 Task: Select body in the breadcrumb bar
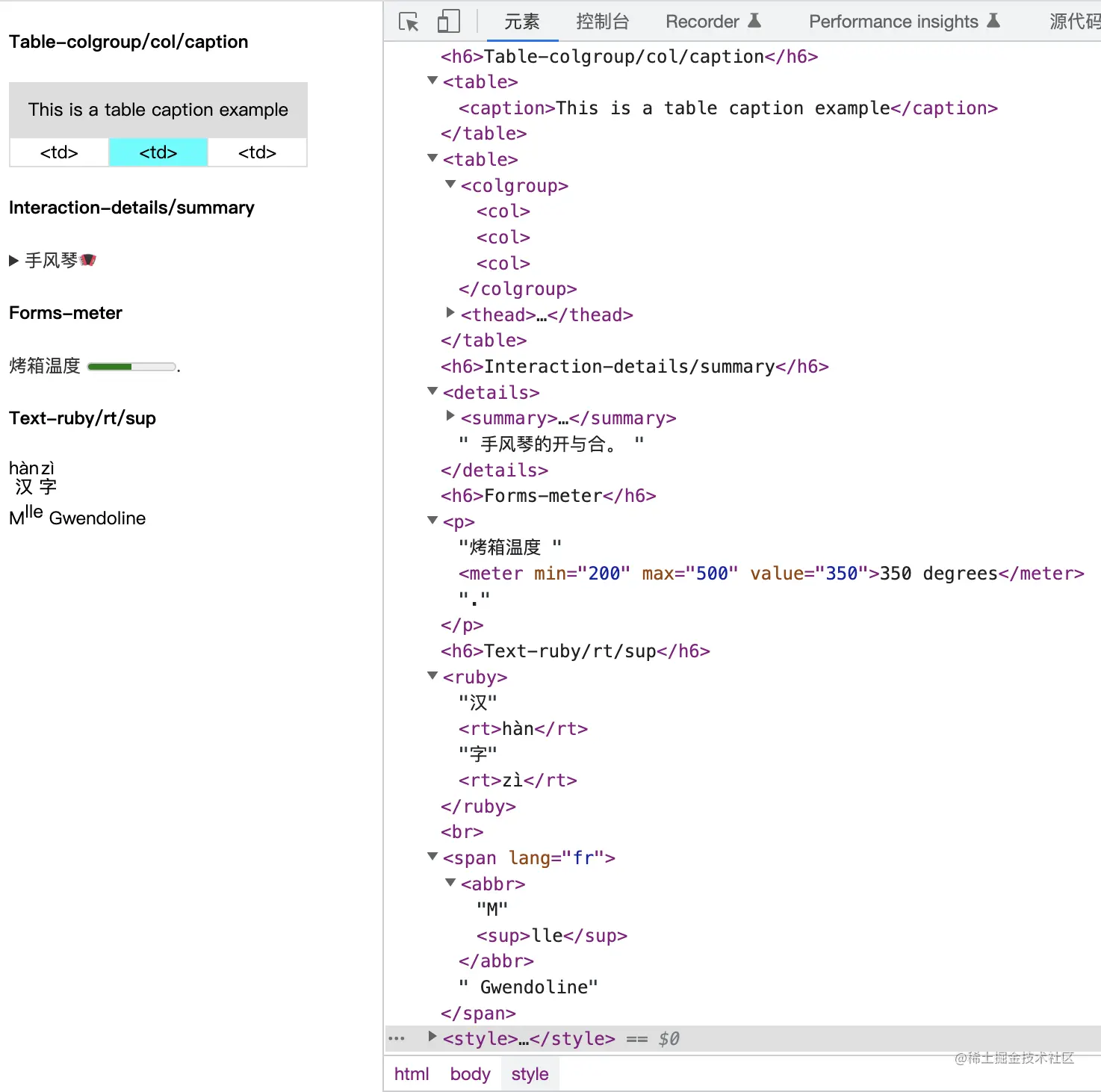point(470,1074)
